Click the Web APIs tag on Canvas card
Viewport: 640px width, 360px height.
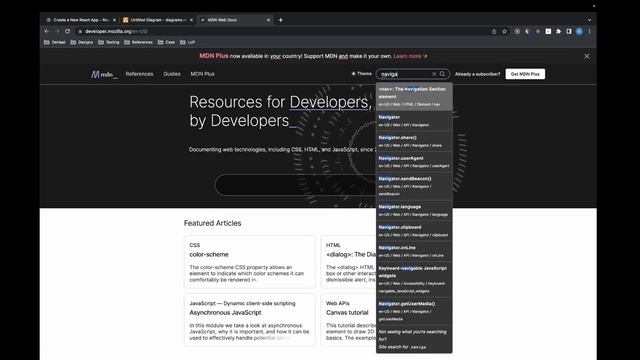338,303
